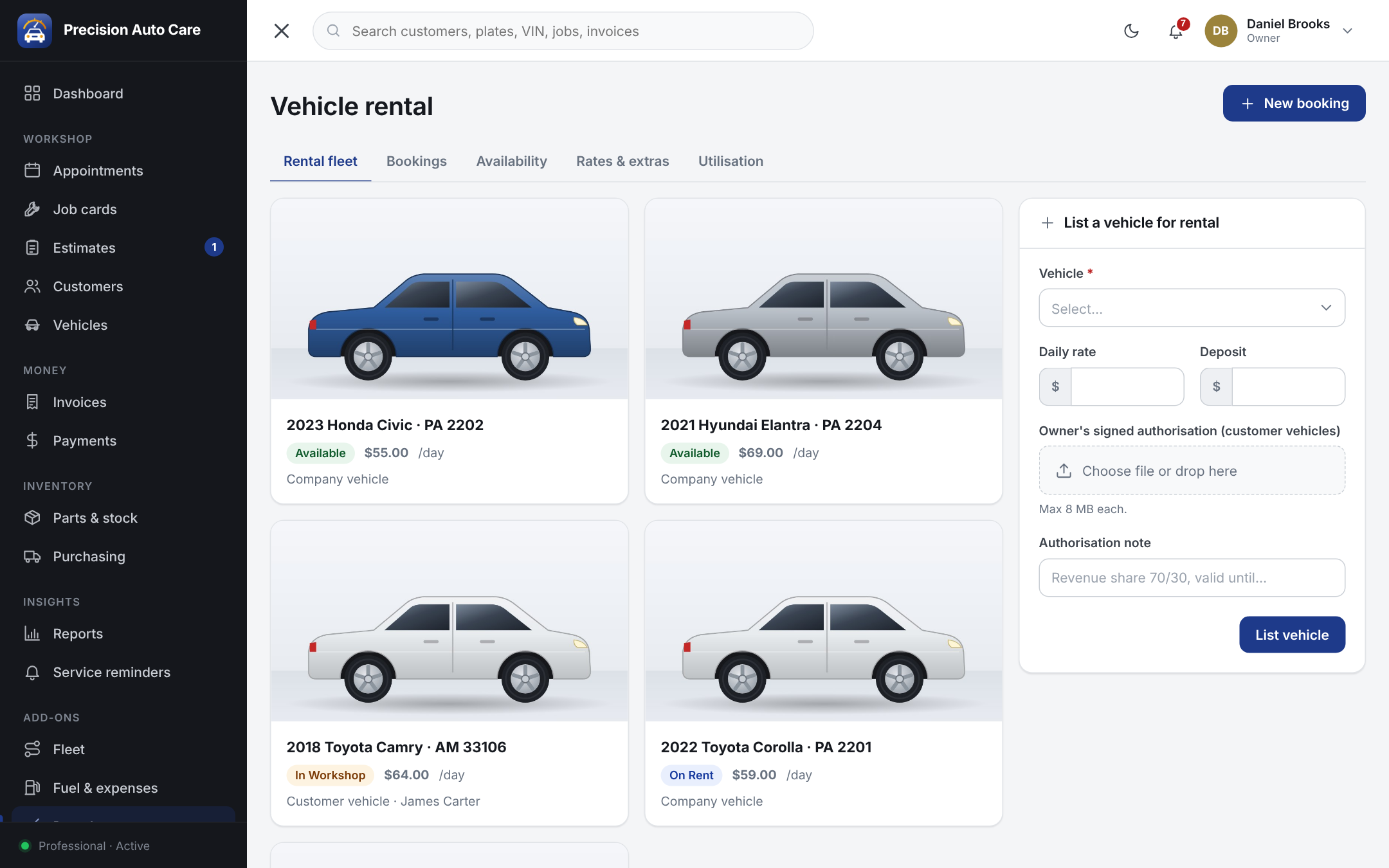Click the Fleet route icon

[32, 749]
